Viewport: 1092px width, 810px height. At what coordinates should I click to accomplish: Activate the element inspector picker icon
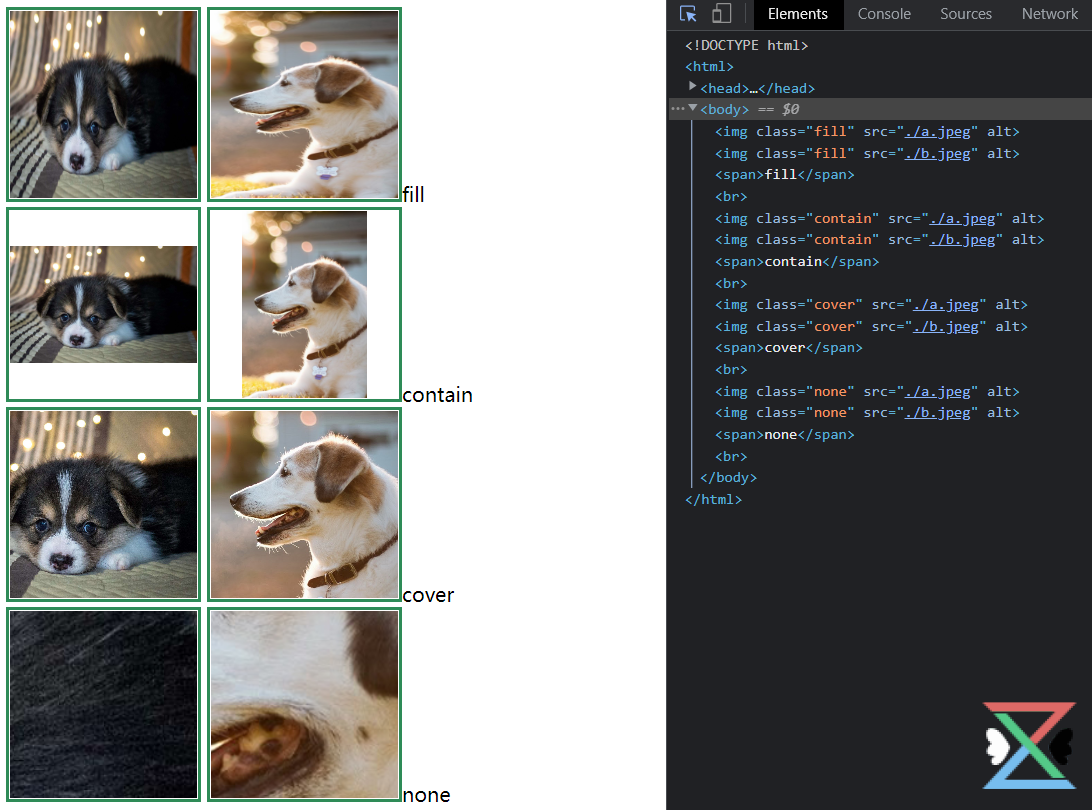click(688, 14)
